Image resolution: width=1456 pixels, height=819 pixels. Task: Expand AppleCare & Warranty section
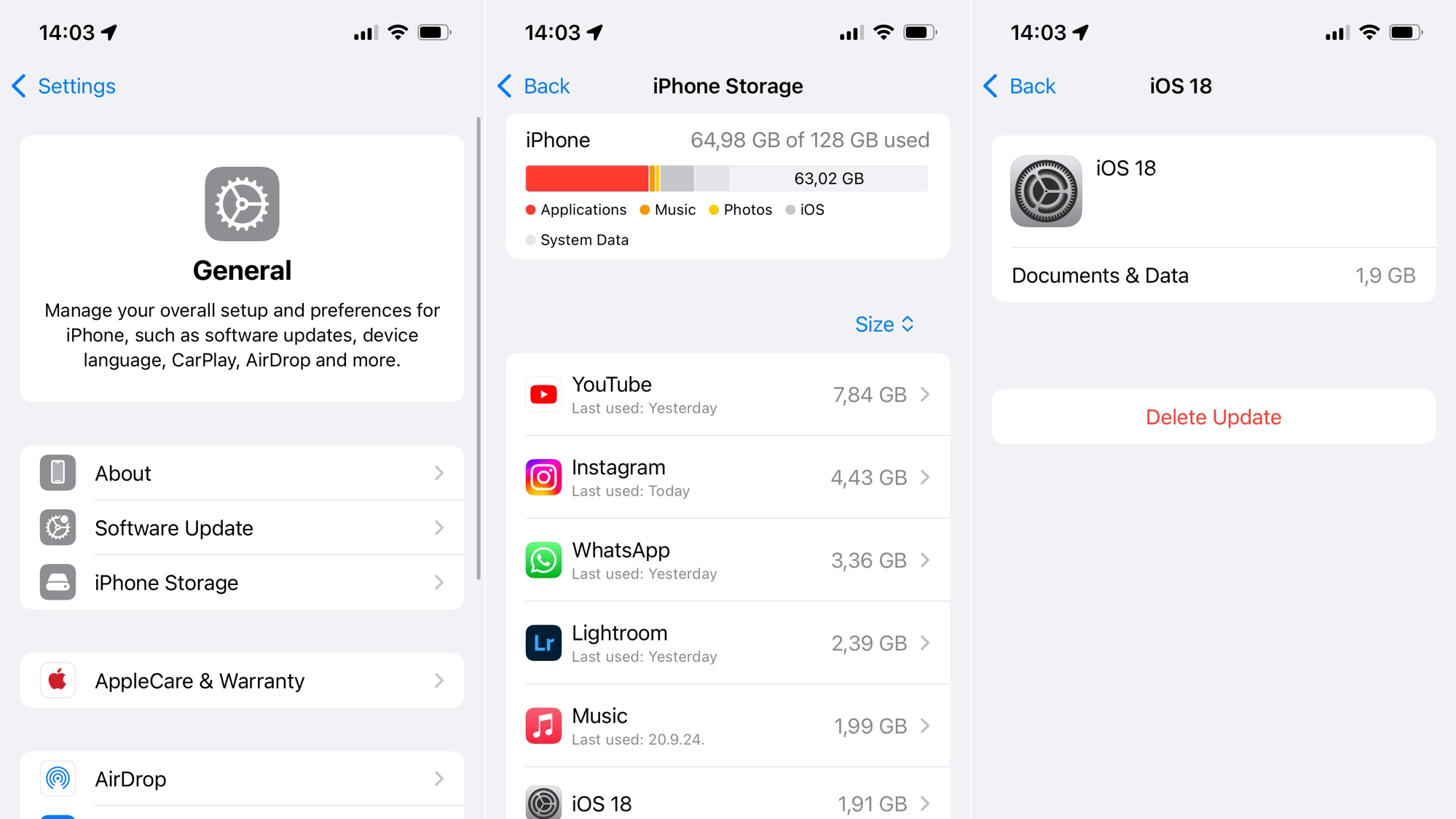click(242, 681)
